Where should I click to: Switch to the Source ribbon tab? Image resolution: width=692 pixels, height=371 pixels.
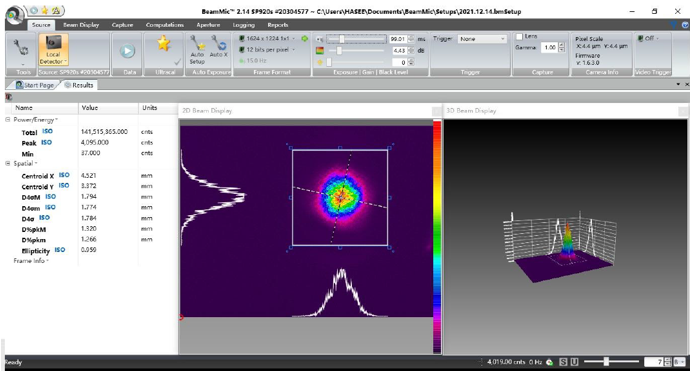coord(41,25)
